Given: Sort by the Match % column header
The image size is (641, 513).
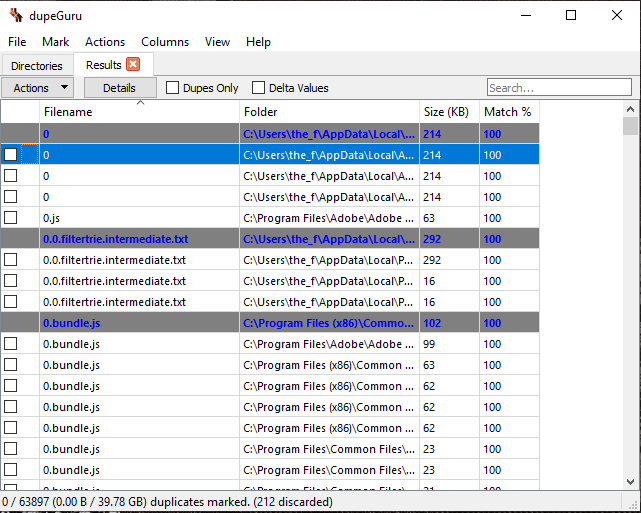Looking at the screenshot, I should pyautogui.click(x=509, y=112).
